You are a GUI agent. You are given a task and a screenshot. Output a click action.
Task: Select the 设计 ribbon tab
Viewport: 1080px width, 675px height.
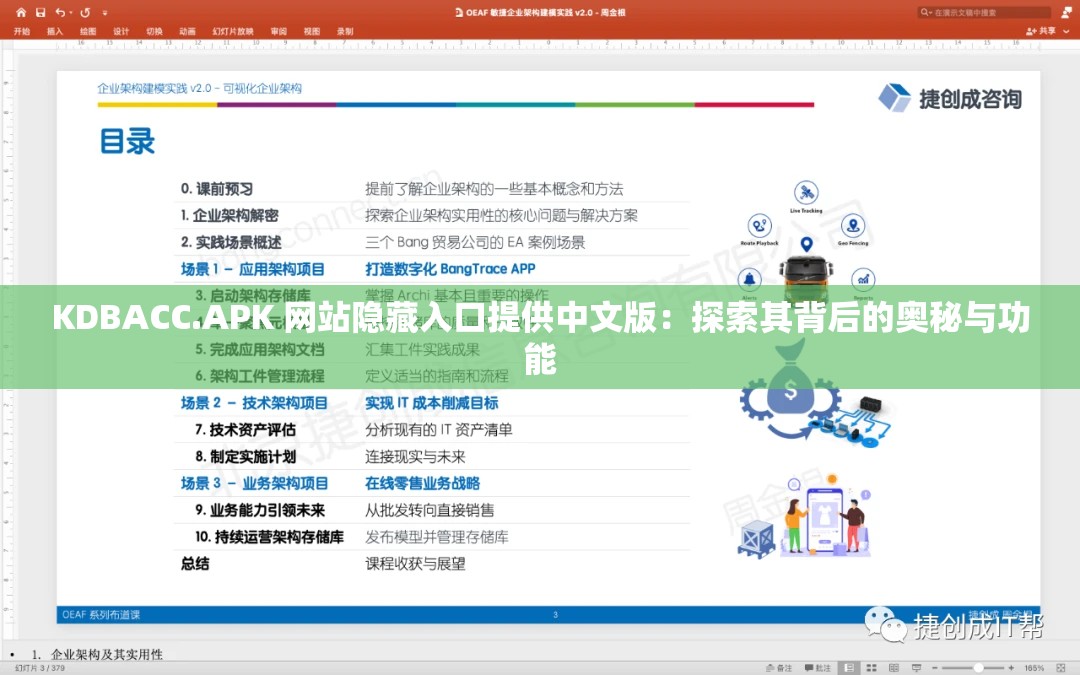coord(121,32)
